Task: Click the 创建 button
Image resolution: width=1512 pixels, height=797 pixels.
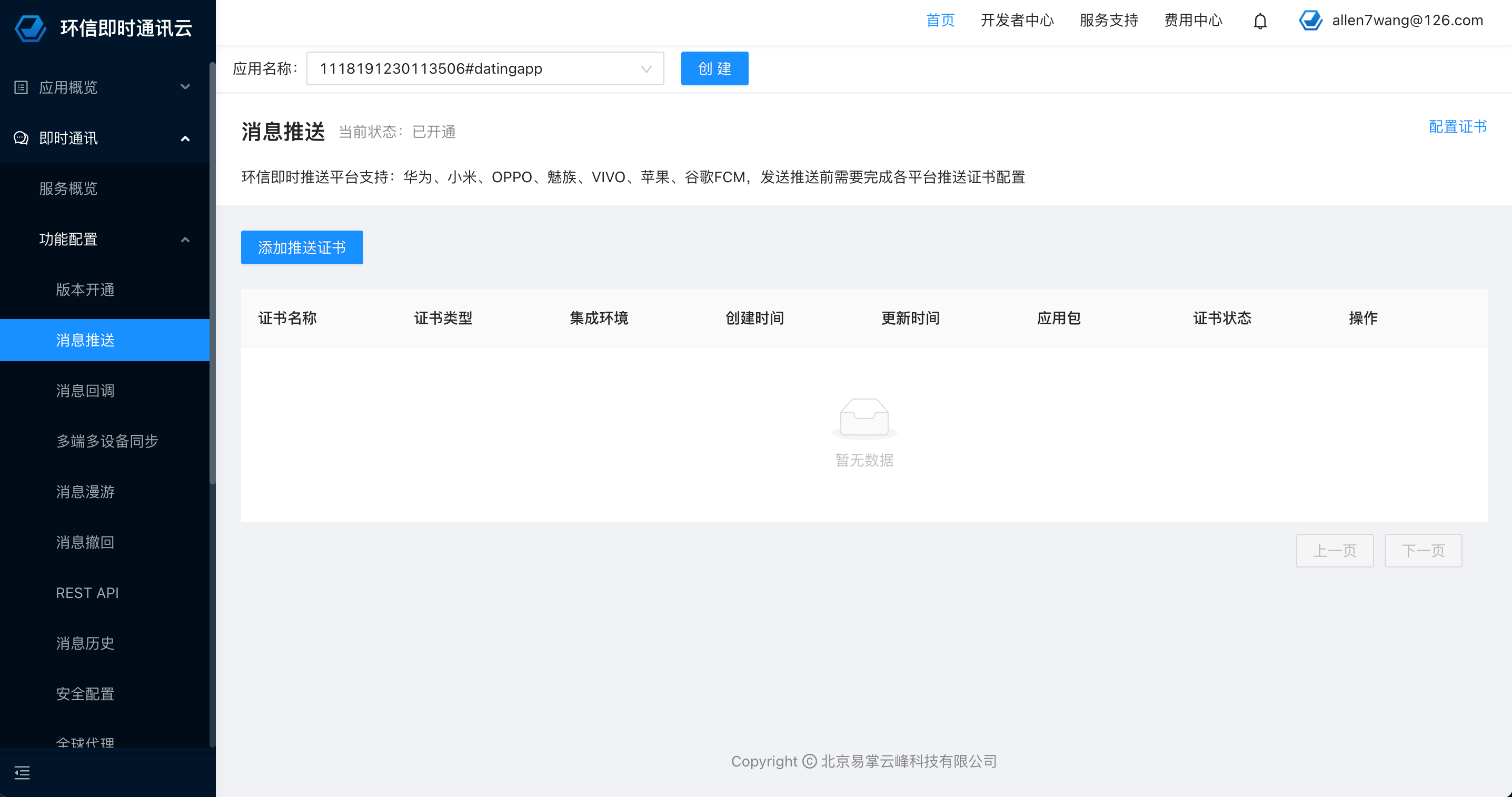Action: pos(714,68)
